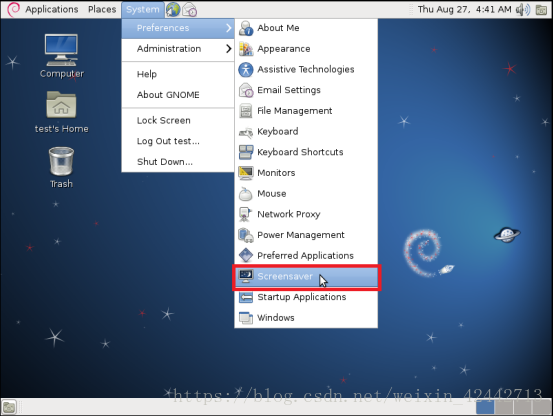Click the Startup Applications icon
Image resolution: width=554 pixels, height=416 pixels.
[246, 297]
